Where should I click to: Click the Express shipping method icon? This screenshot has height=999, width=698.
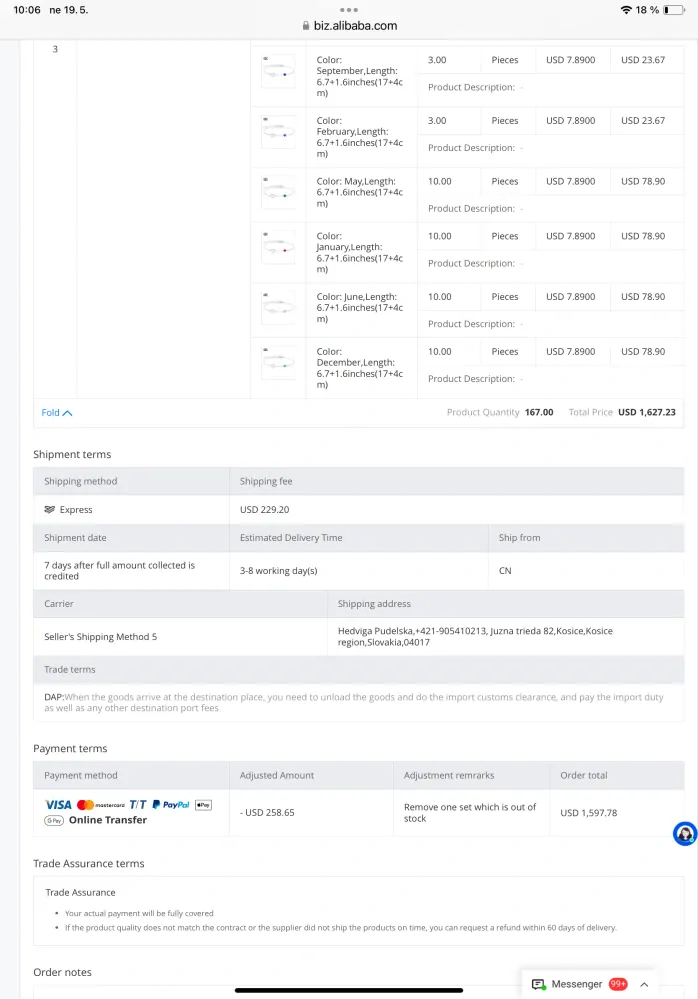[x=50, y=510]
